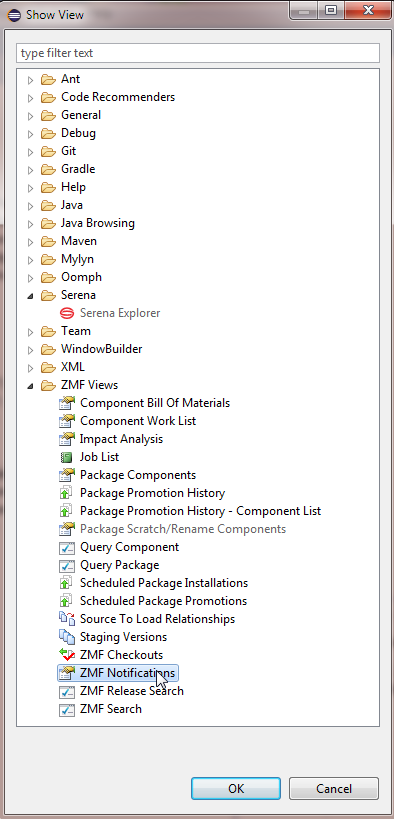399x819 pixels.
Task: Select the Oomph folder label
Action: pyautogui.click(x=81, y=277)
